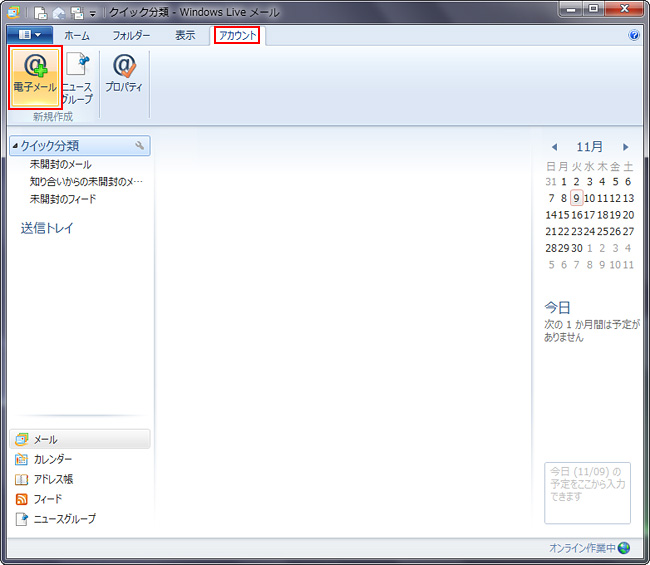Click the 11月 calendar heading
Screen dimensions: 650x565
(589, 147)
